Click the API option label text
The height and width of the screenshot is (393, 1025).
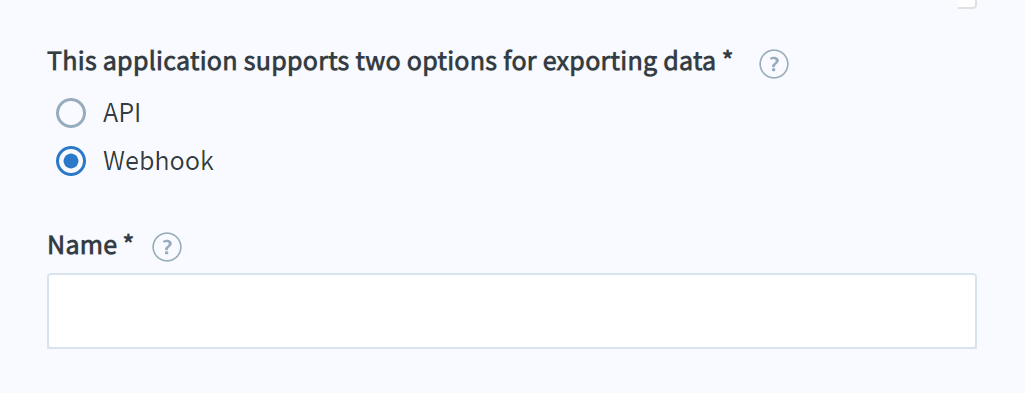122,113
